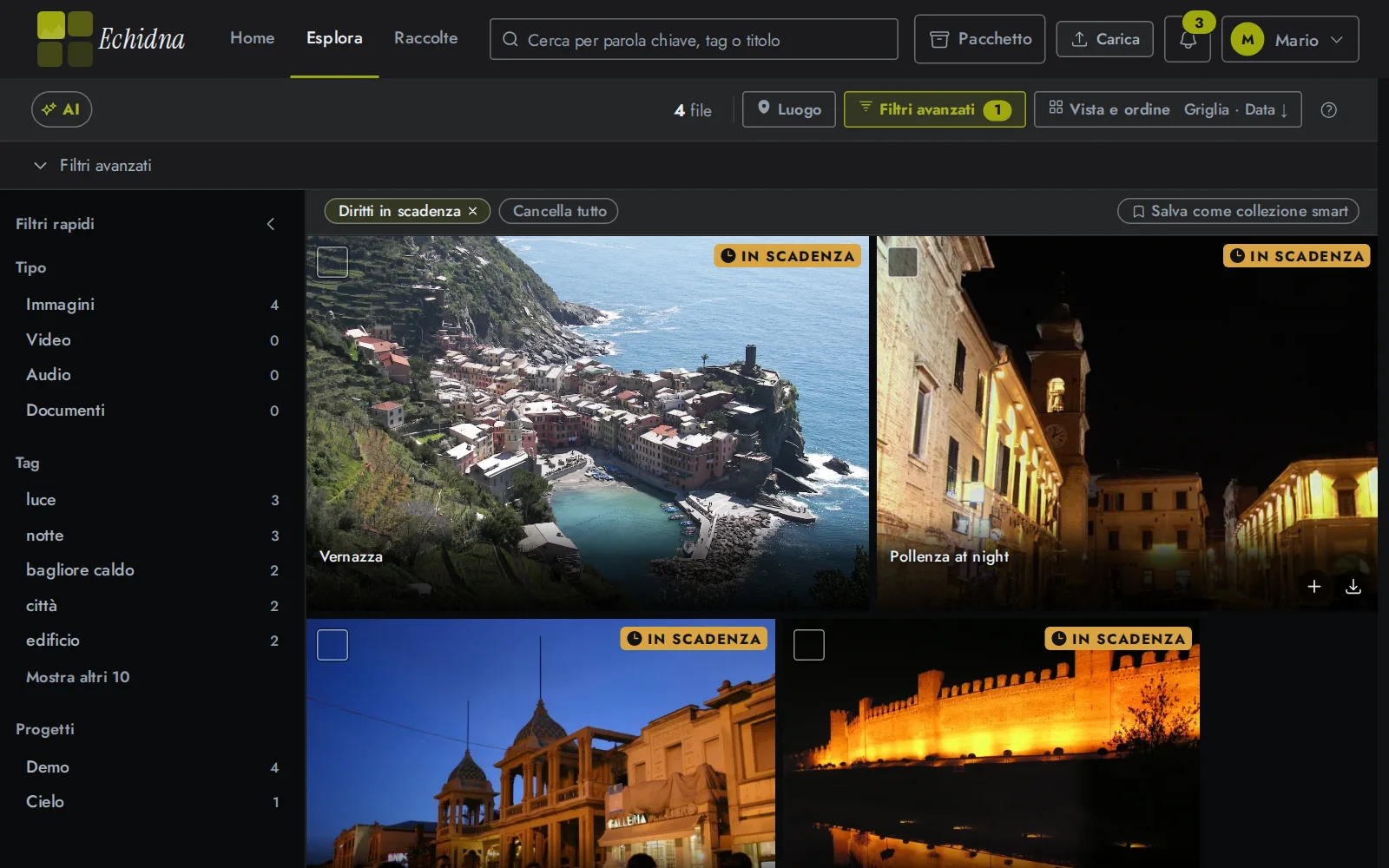Open the Vernazza thumbnail

click(x=587, y=424)
